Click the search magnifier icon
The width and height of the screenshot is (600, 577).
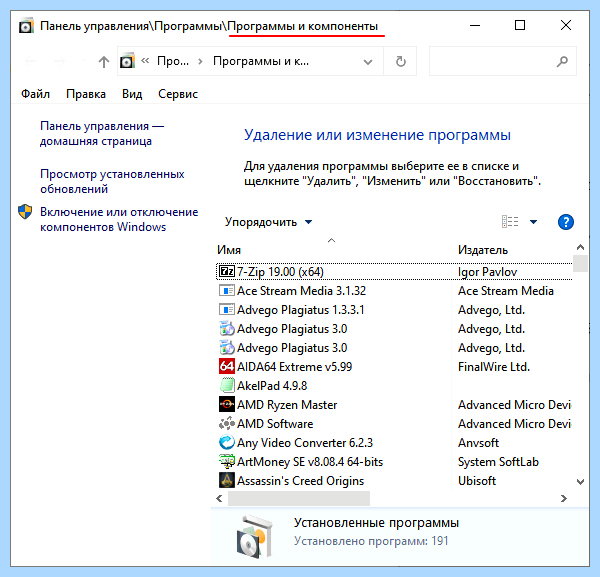[562, 61]
